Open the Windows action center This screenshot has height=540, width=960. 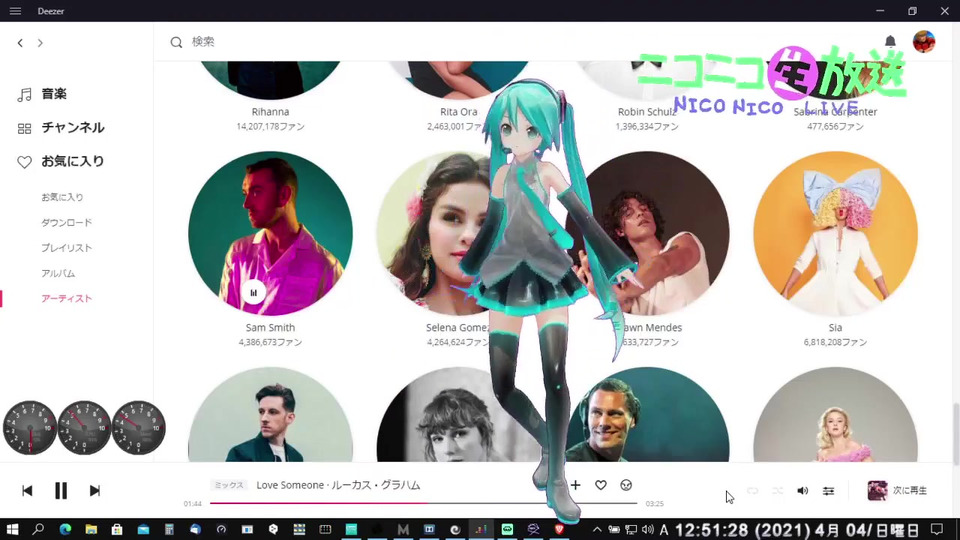tap(937, 530)
